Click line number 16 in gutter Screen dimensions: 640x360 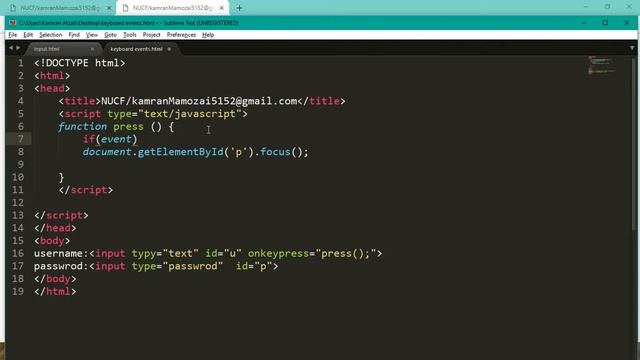(18, 253)
